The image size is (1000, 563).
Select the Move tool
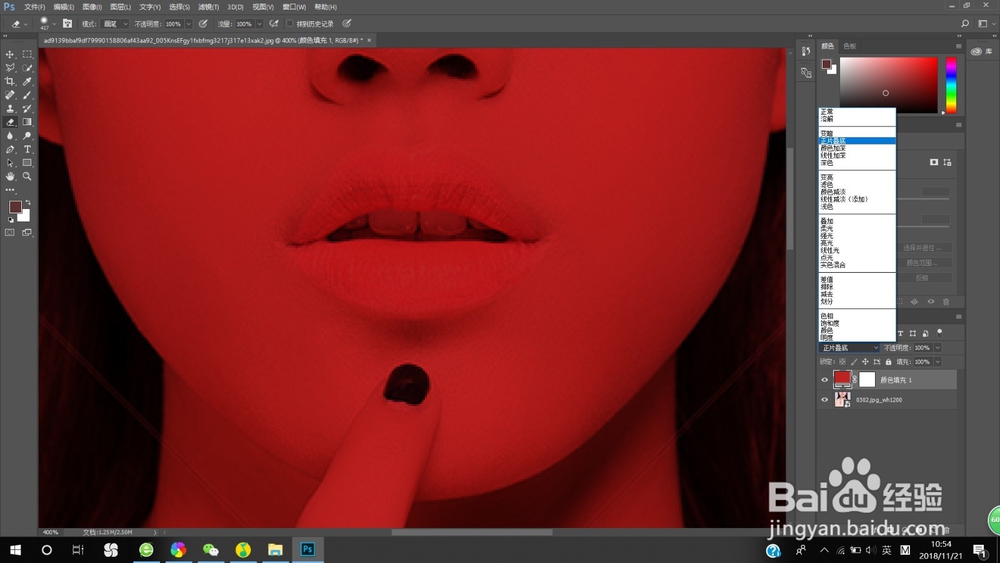(x=10, y=55)
